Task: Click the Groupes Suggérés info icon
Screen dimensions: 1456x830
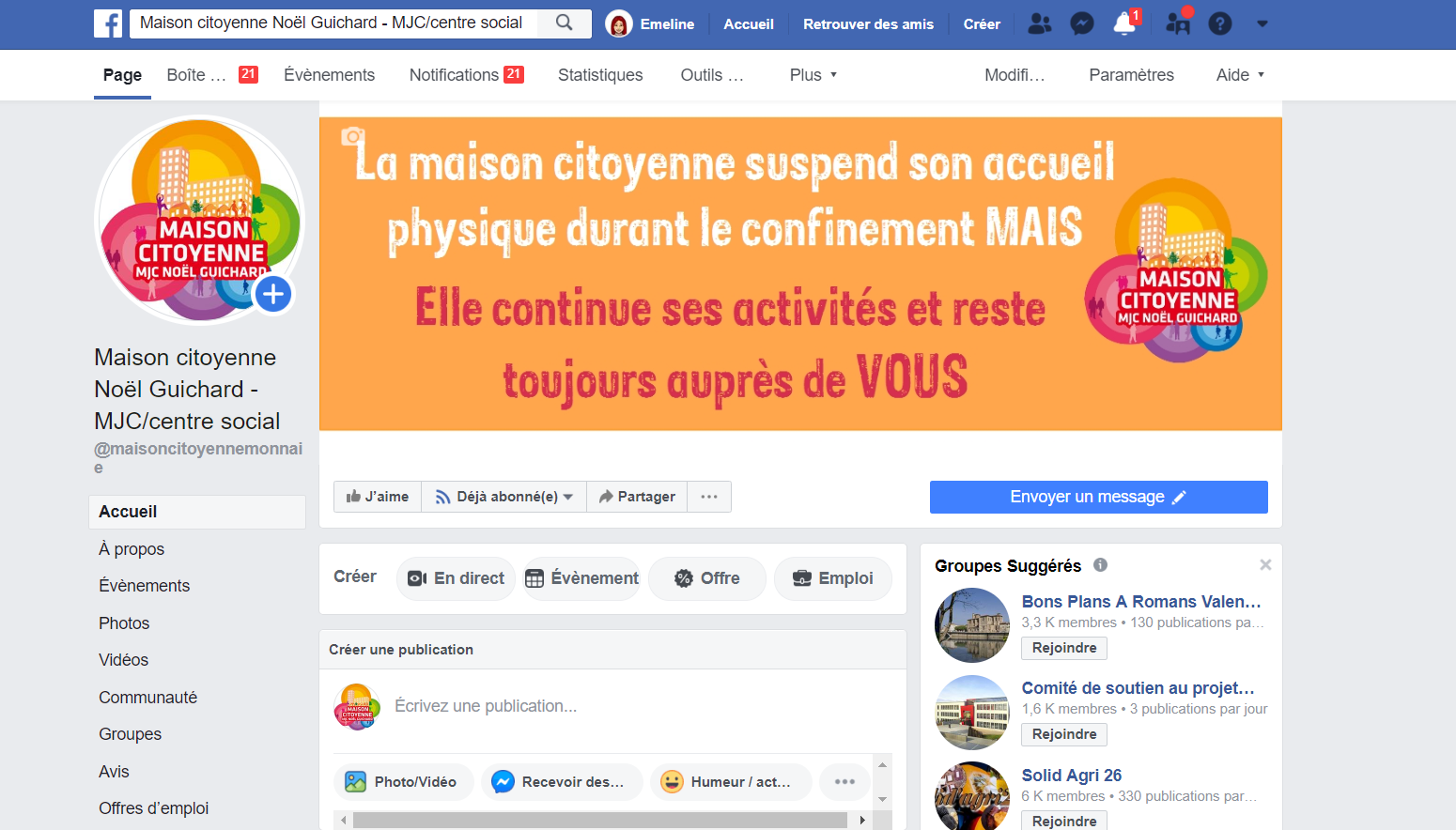Action: click(1100, 565)
